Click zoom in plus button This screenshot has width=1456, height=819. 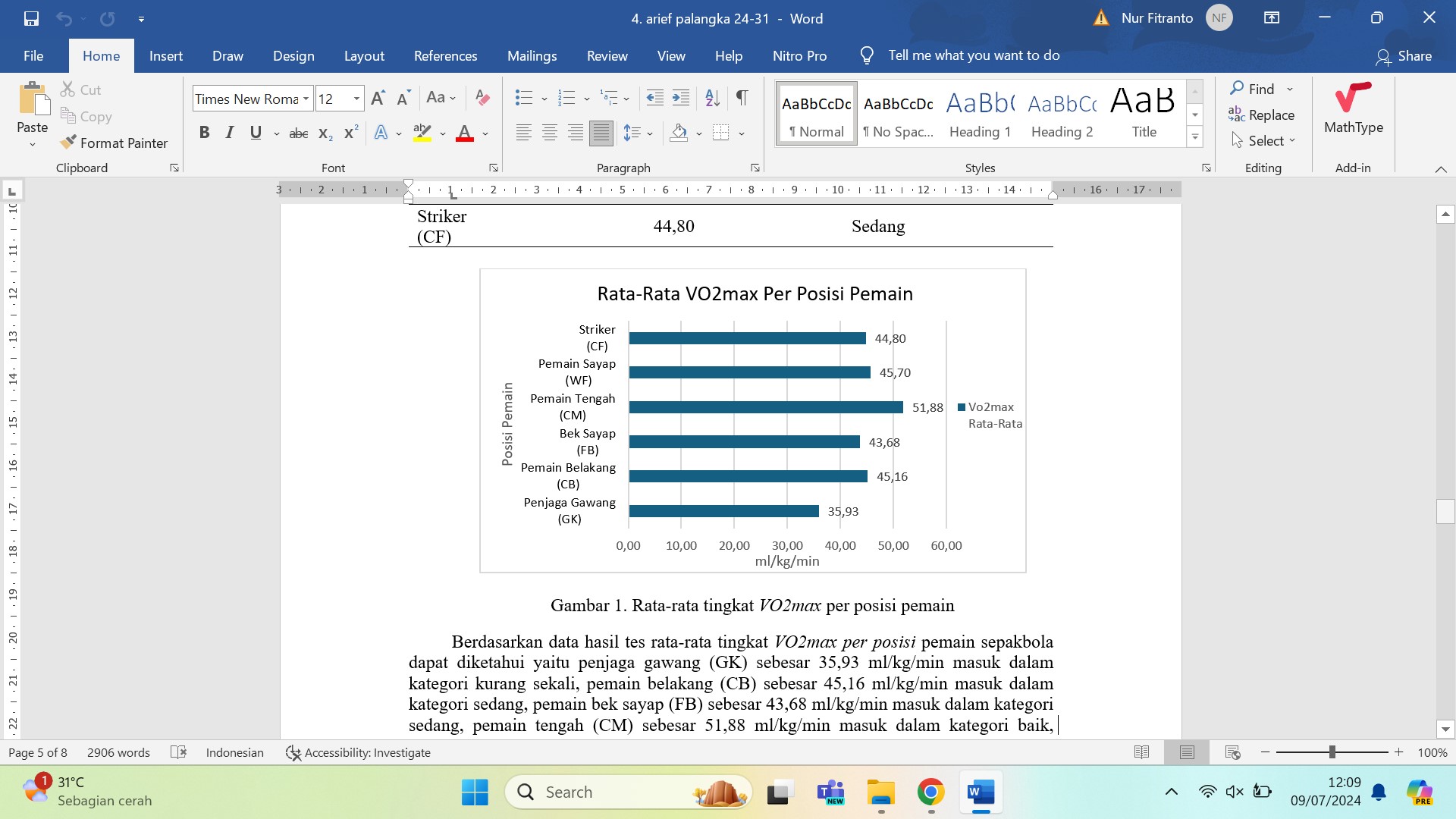pos(1399,752)
